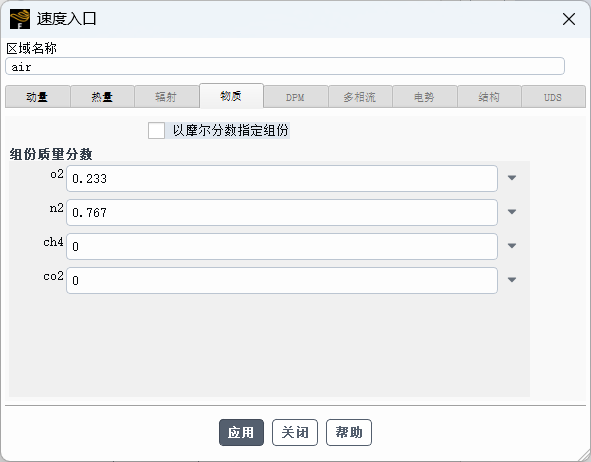This screenshot has height=462, width=591.
Task: Click the o2 mass fraction input field
Action: pos(282,178)
